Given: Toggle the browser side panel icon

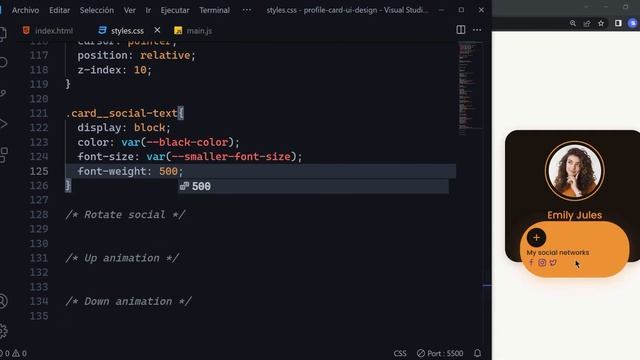Looking at the screenshot, I should 618,24.
